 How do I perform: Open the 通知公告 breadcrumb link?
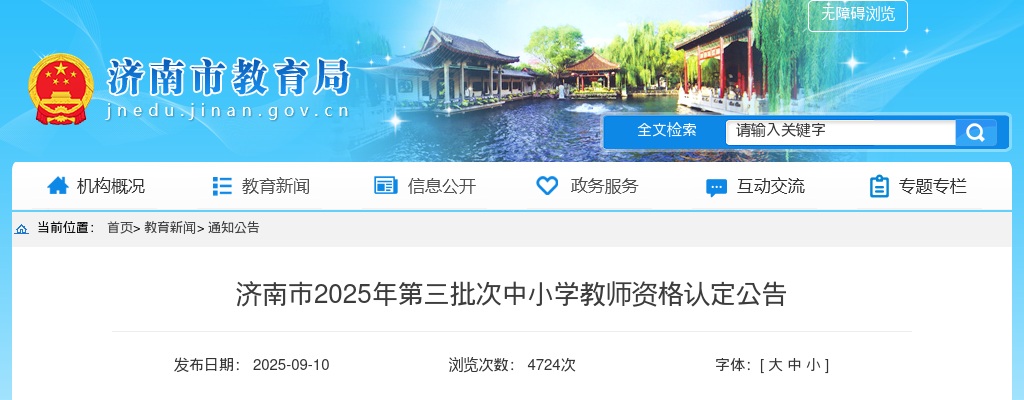coord(233,227)
